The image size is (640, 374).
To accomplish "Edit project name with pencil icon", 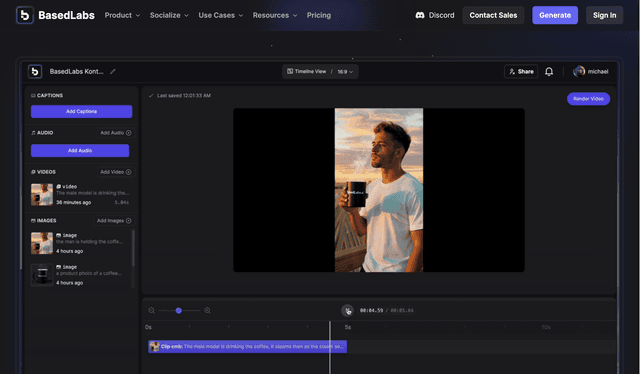I will pyautogui.click(x=113, y=71).
